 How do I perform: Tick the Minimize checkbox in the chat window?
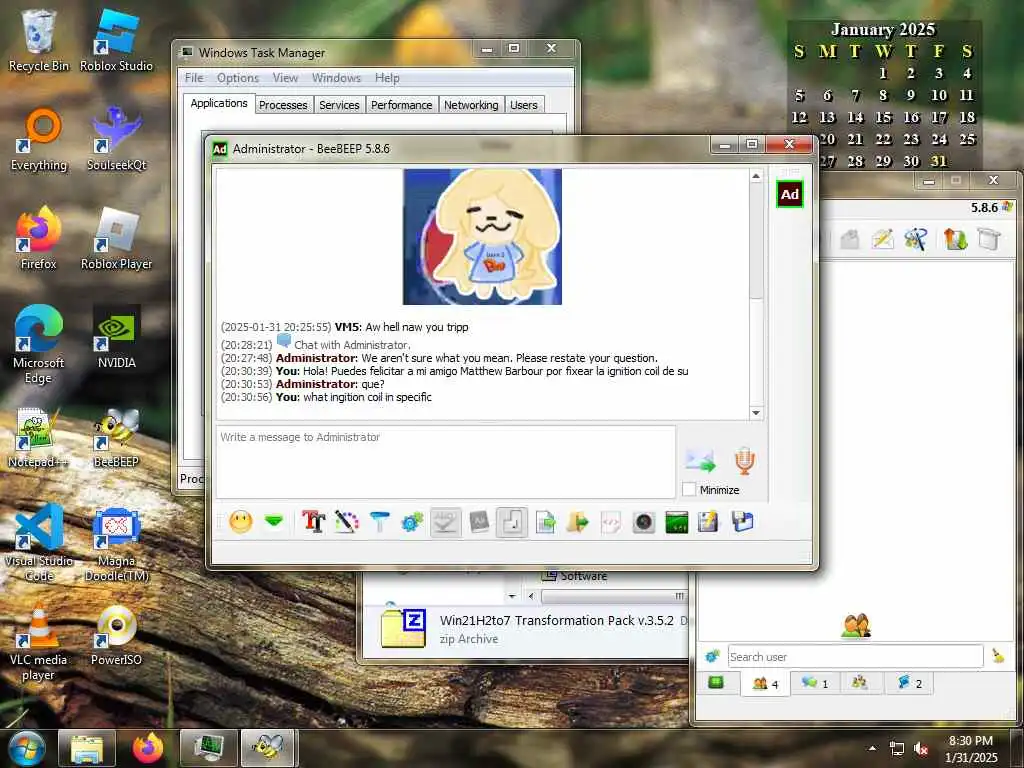pos(689,489)
